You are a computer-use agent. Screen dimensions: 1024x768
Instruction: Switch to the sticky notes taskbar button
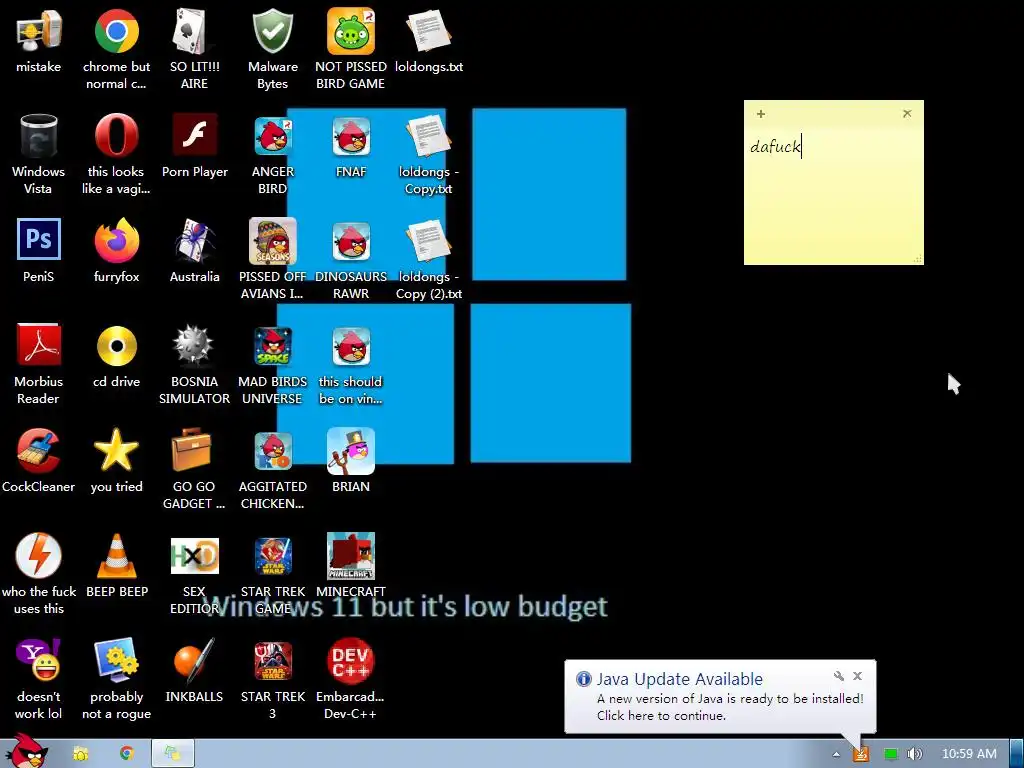173,754
